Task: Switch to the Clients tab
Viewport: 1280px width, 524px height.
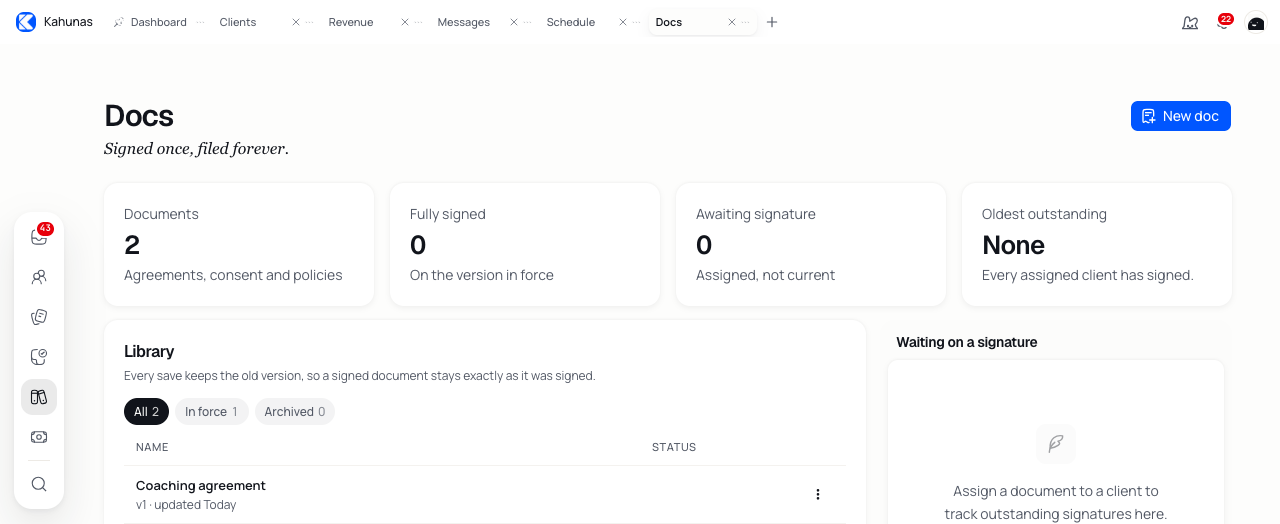Action: (238, 22)
